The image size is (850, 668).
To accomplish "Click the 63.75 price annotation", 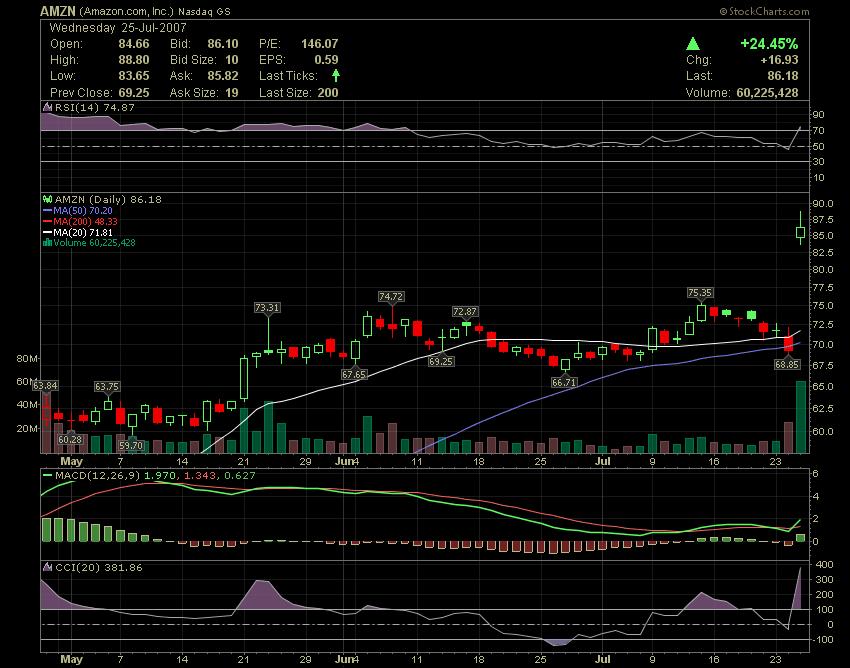I will (x=107, y=387).
